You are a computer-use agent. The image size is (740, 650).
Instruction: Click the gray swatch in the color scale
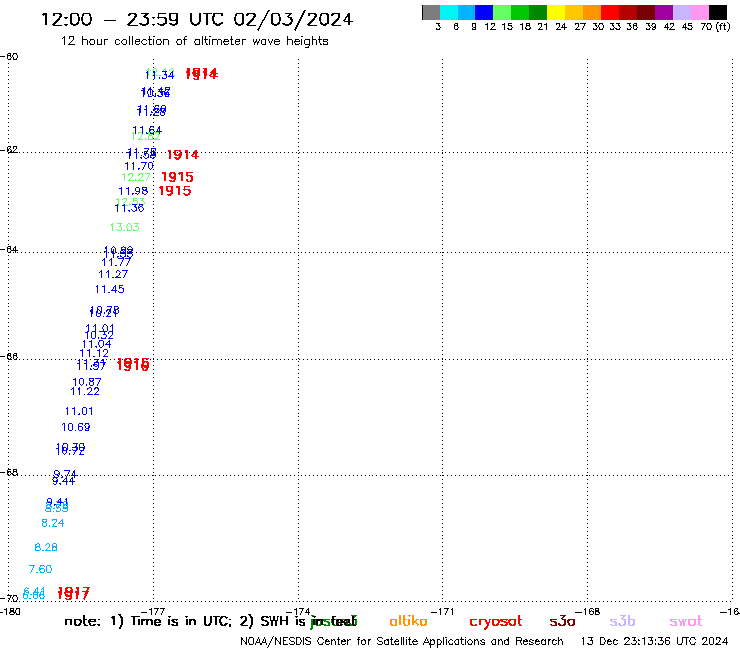click(431, 12)
